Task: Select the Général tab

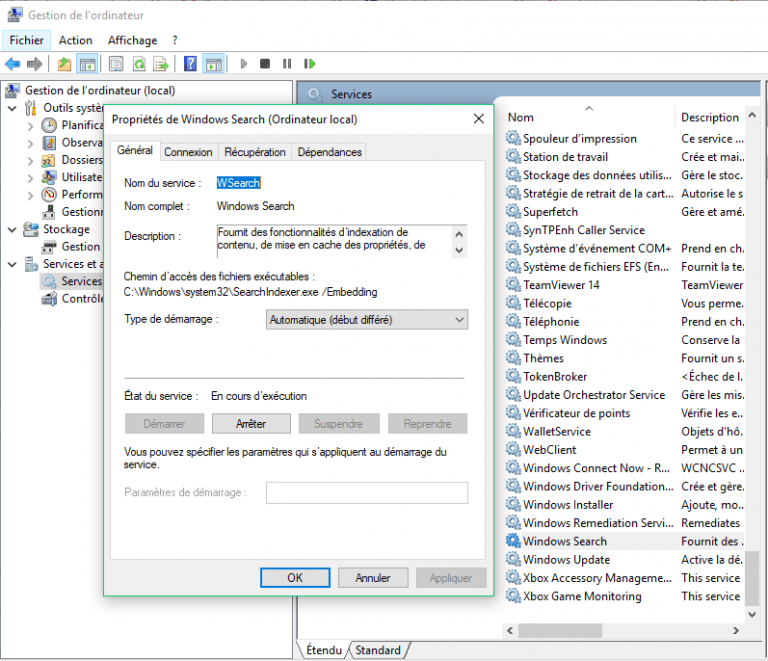Action: [135, 150]
